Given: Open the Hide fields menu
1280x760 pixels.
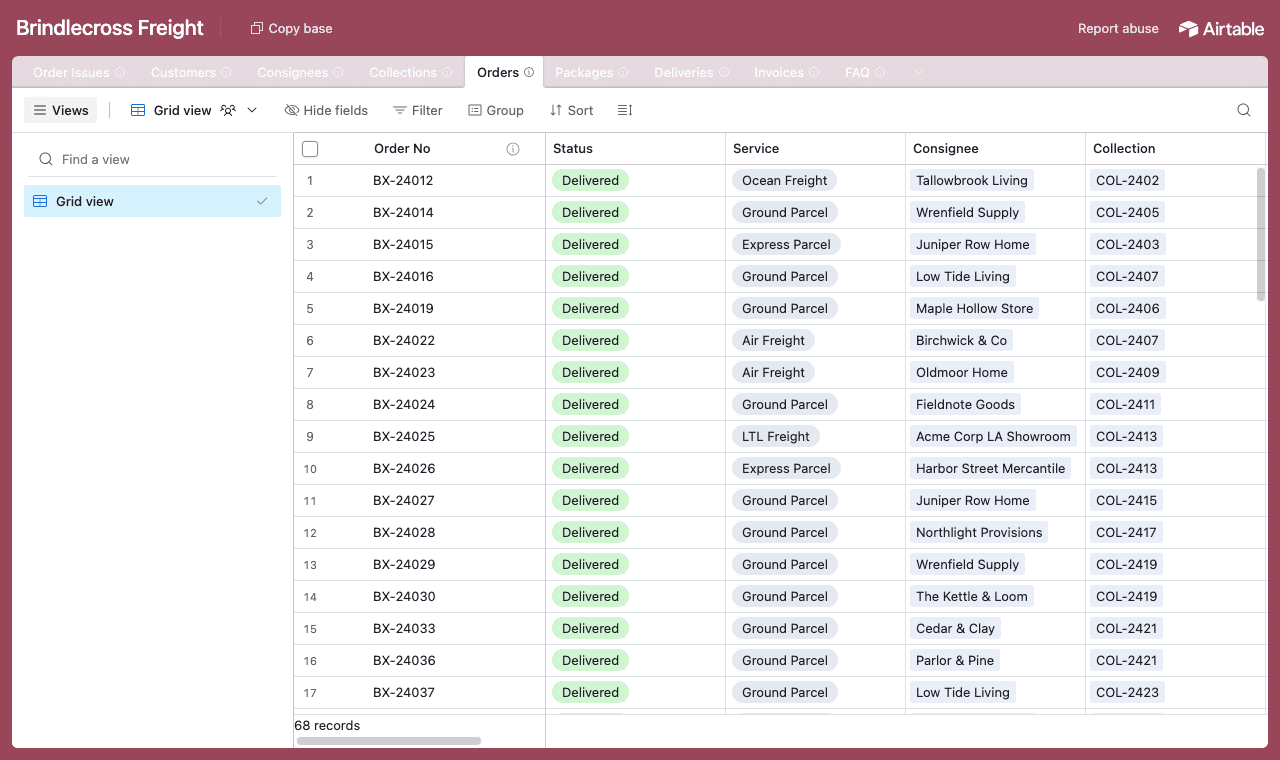Looking at the screenshot, I should point(326,110).
